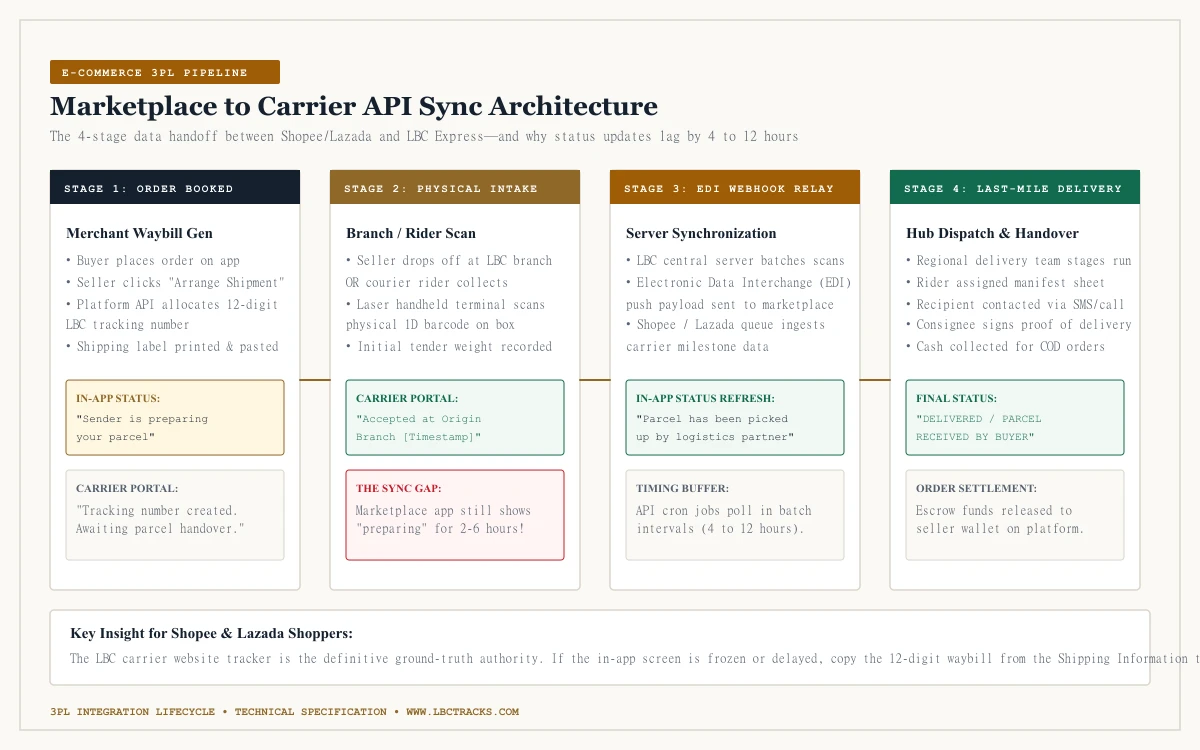
Task: Click the "TIMING BUFFER:" label
Action: point(682,489)
